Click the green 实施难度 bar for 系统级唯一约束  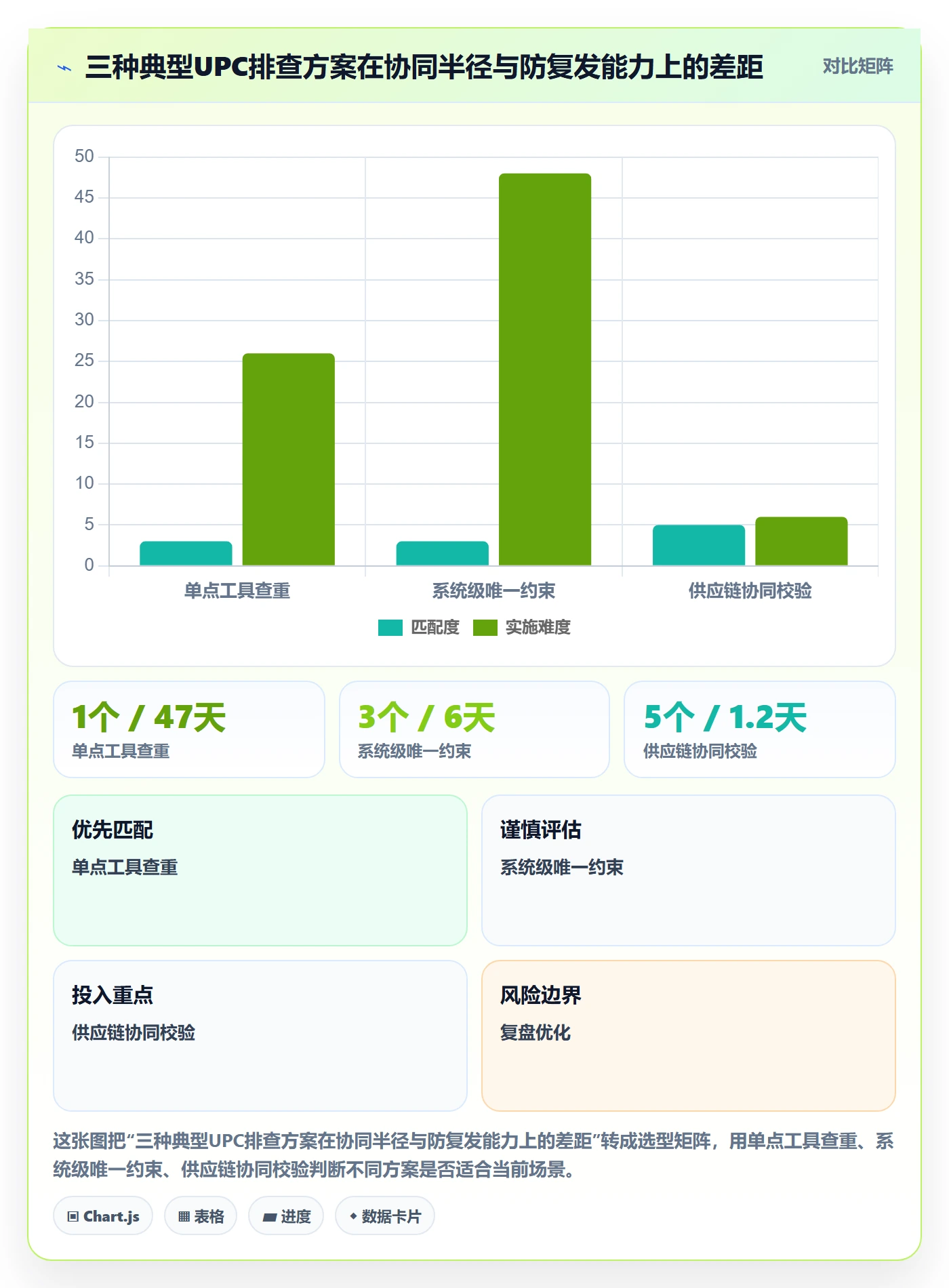coord(545,369)
